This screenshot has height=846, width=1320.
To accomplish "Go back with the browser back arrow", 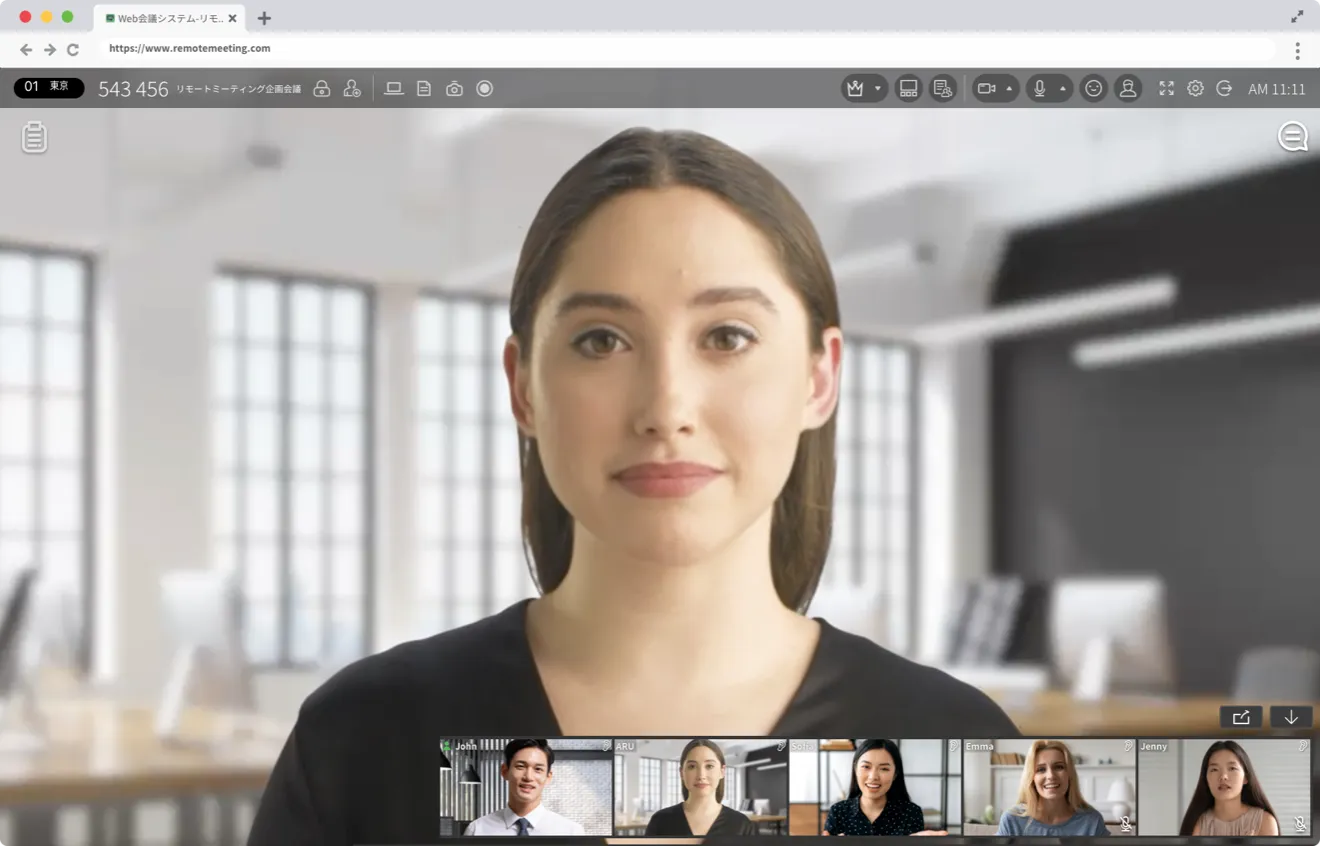I will tap(26, 49).
